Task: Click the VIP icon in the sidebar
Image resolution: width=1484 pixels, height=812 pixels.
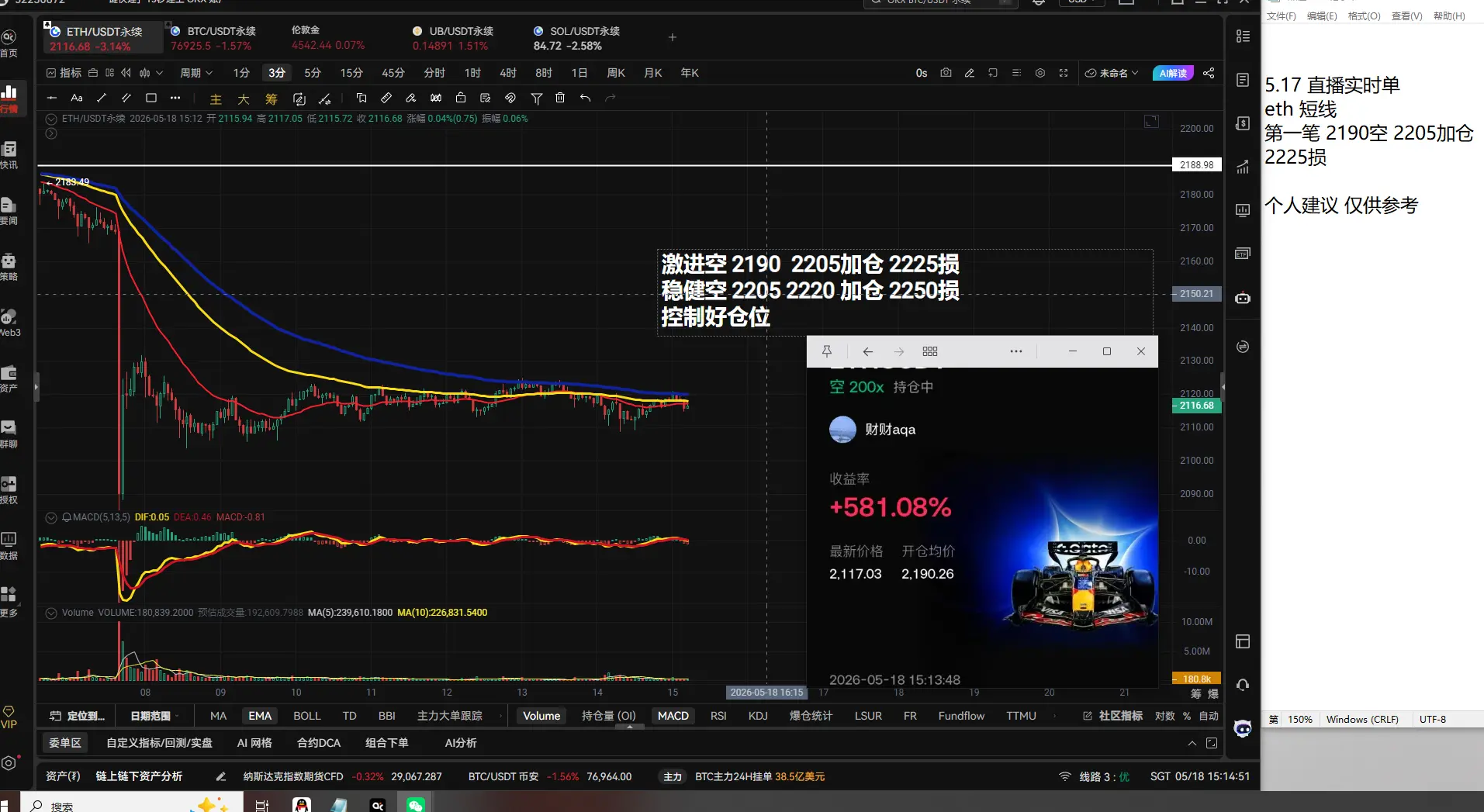Action: 9,717
